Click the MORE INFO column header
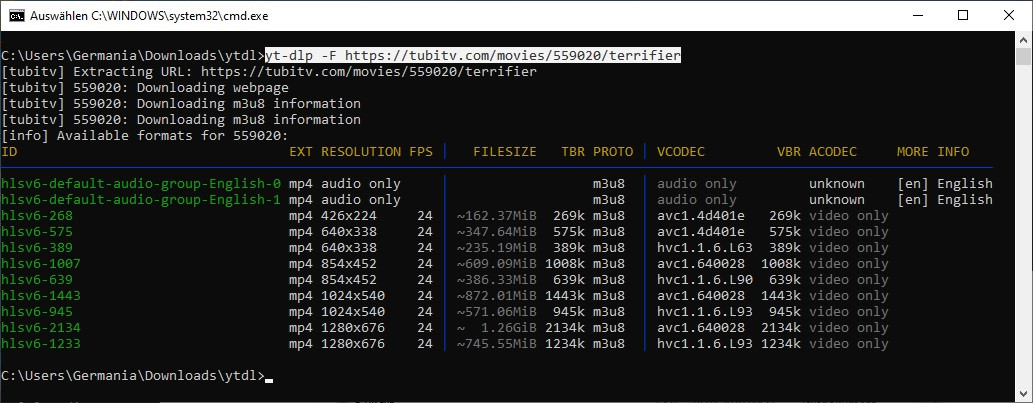The image size is (1033, 403). [x=933, y=152]
